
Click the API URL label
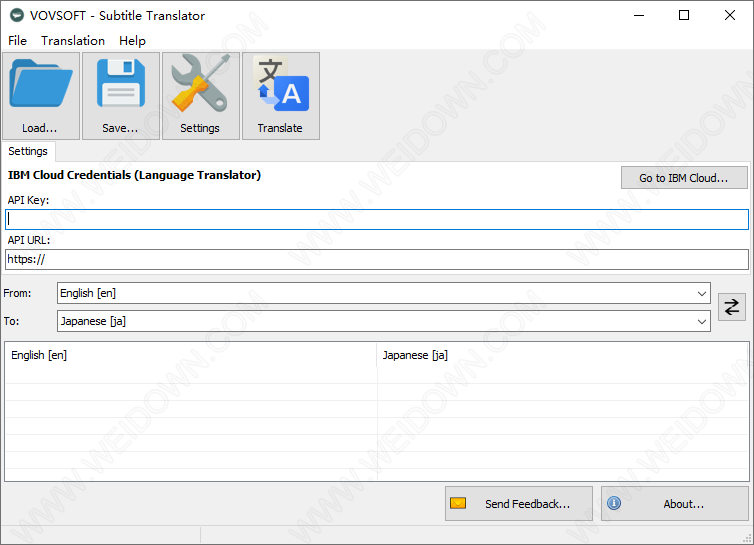tap(29, 240)
